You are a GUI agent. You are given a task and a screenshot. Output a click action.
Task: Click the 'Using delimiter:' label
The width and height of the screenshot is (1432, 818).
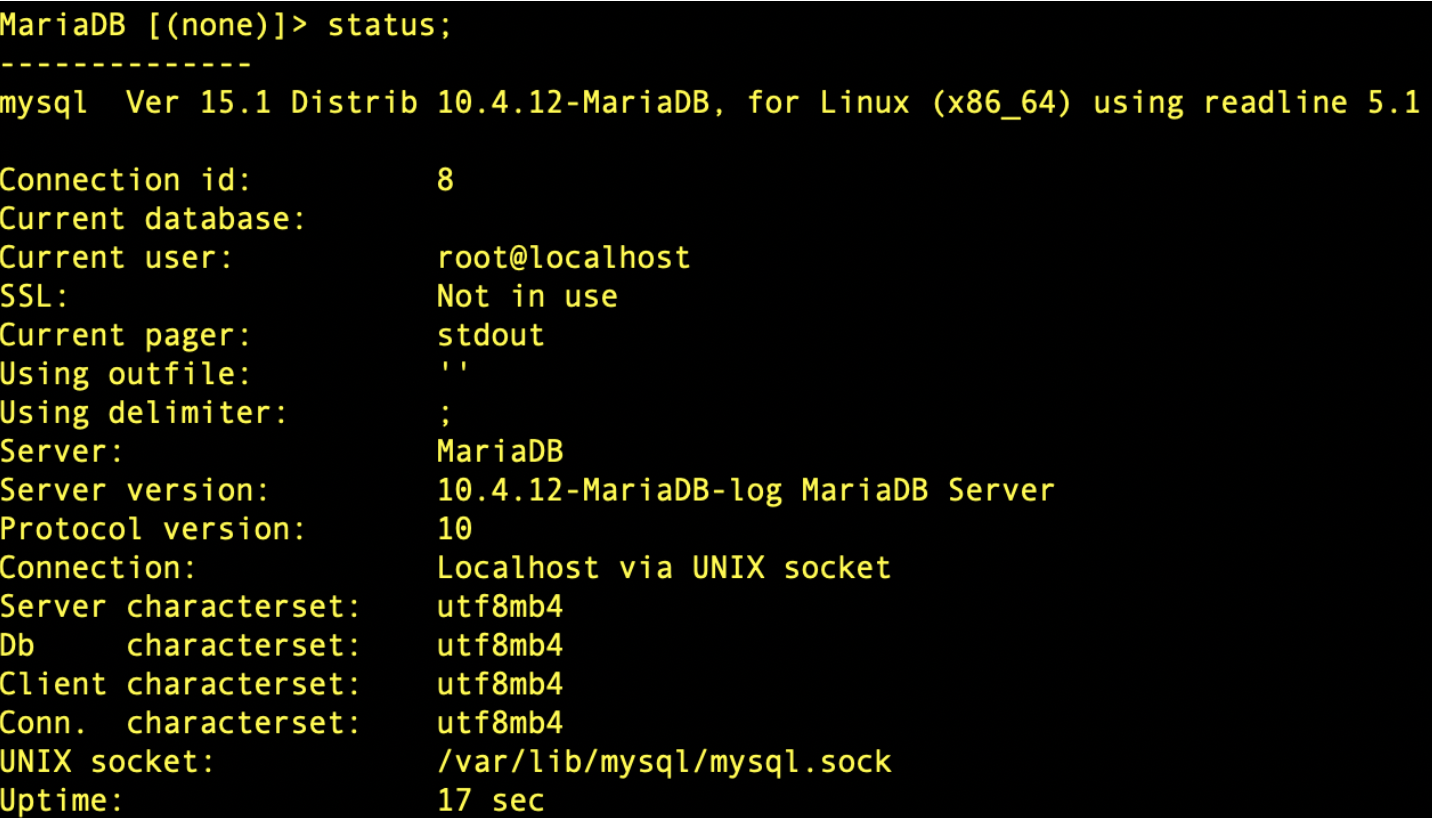tap(144, 413)
